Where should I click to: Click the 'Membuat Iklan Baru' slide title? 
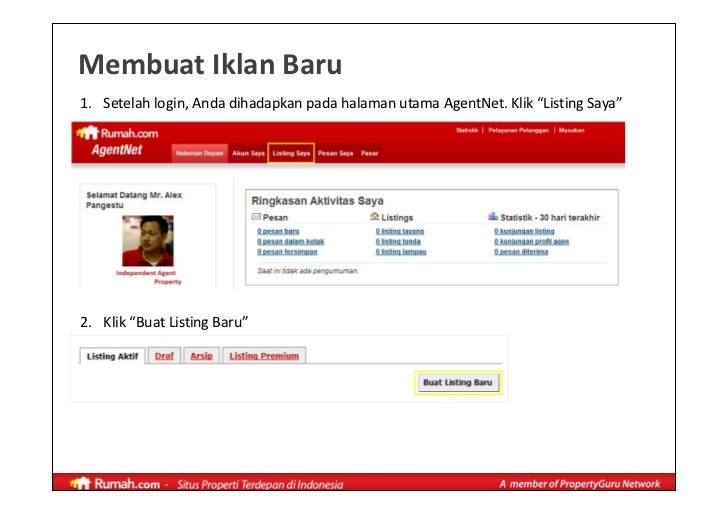tap(210, 64)
